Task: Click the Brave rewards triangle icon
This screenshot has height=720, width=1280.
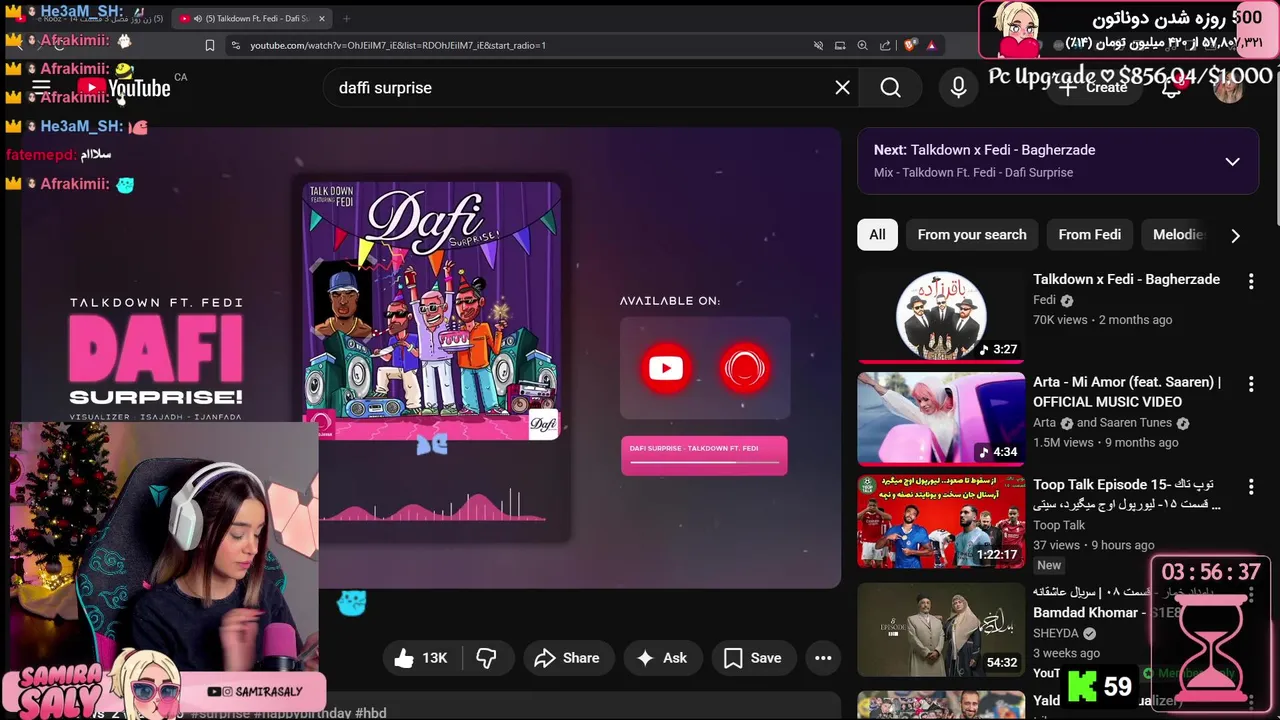Action: click(931, 45)
